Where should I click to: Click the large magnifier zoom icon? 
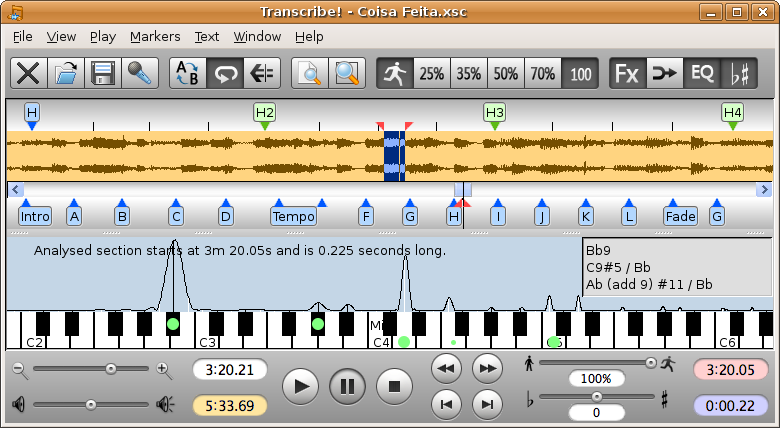tap(347, 74)
